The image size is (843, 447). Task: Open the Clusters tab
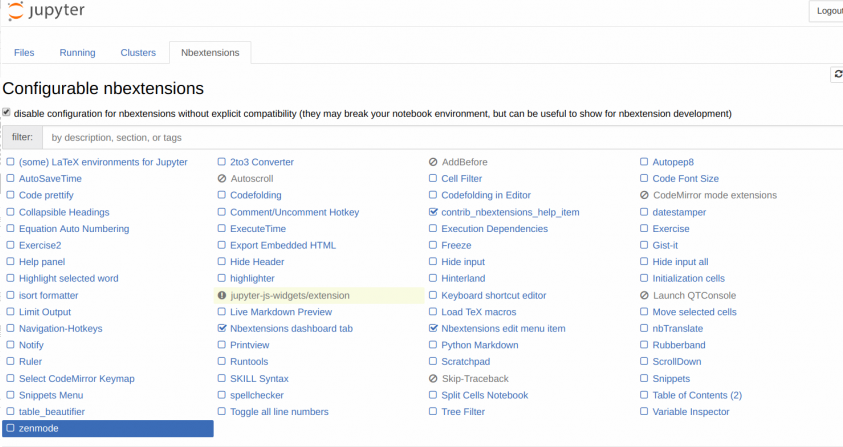pos(138,53)
